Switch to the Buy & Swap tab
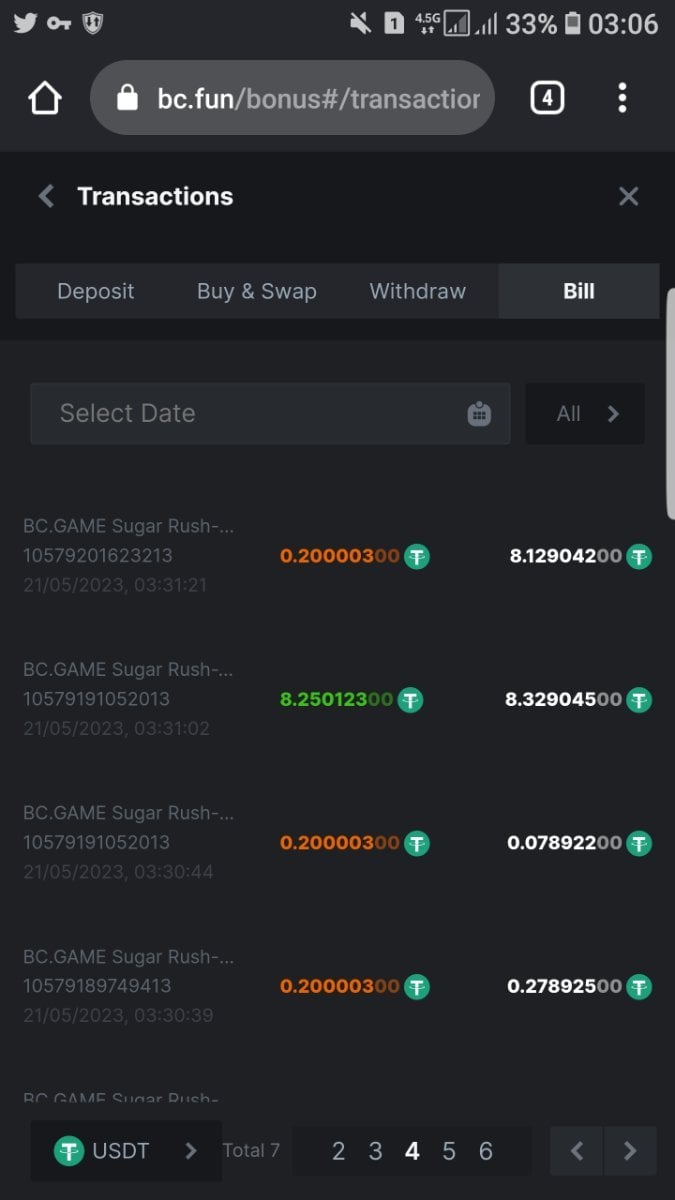This screenshot has width=675, height=1200. (257, 291)
